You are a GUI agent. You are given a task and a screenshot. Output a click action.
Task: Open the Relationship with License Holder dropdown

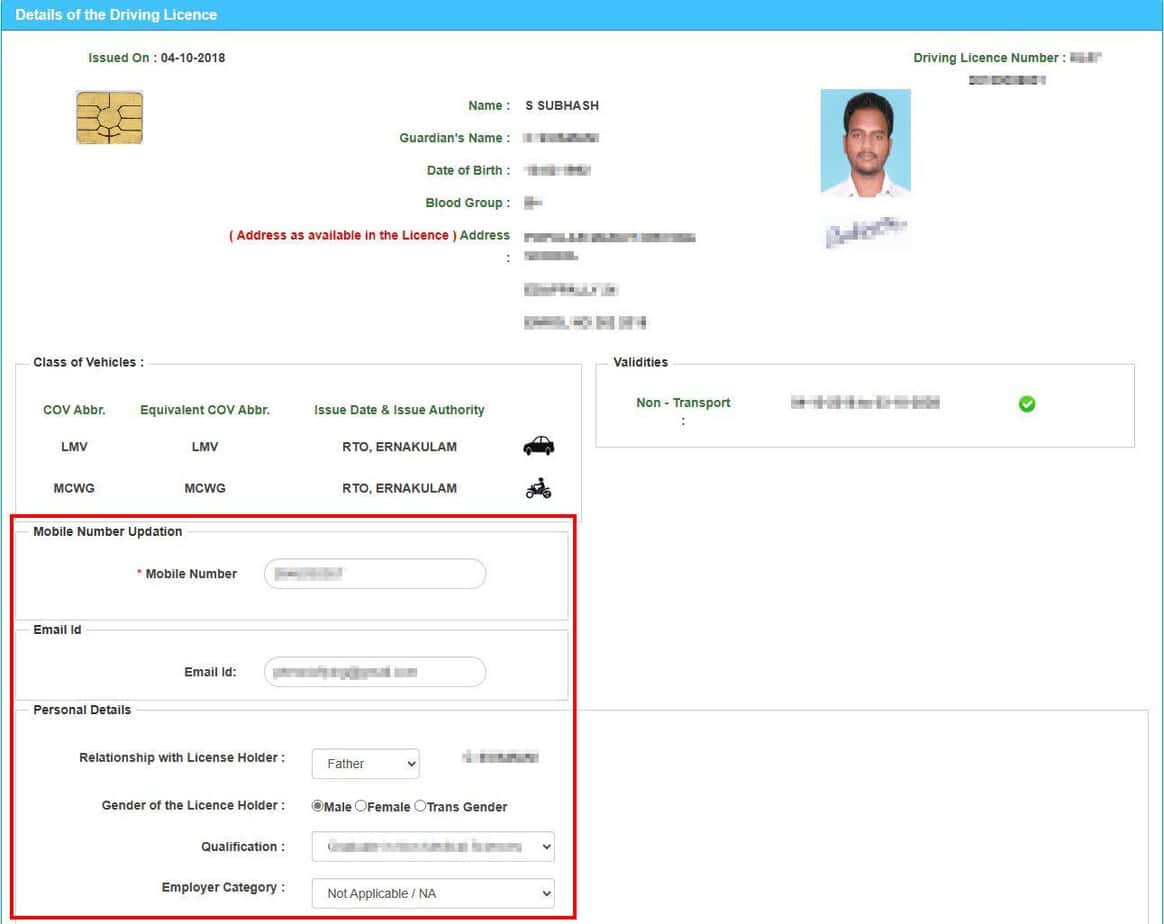pos(365,763)
